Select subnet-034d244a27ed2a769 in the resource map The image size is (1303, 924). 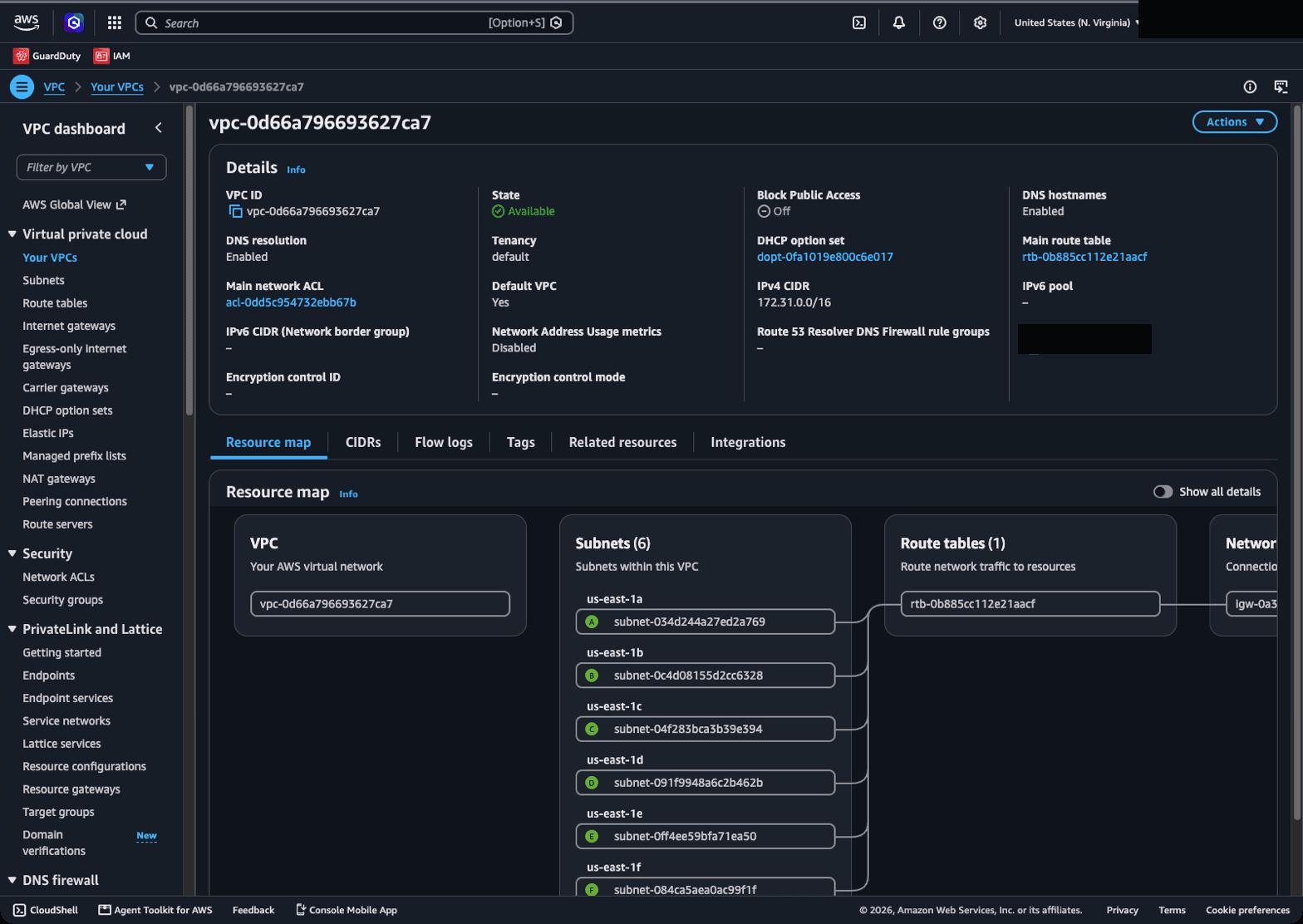coord(705,622)
